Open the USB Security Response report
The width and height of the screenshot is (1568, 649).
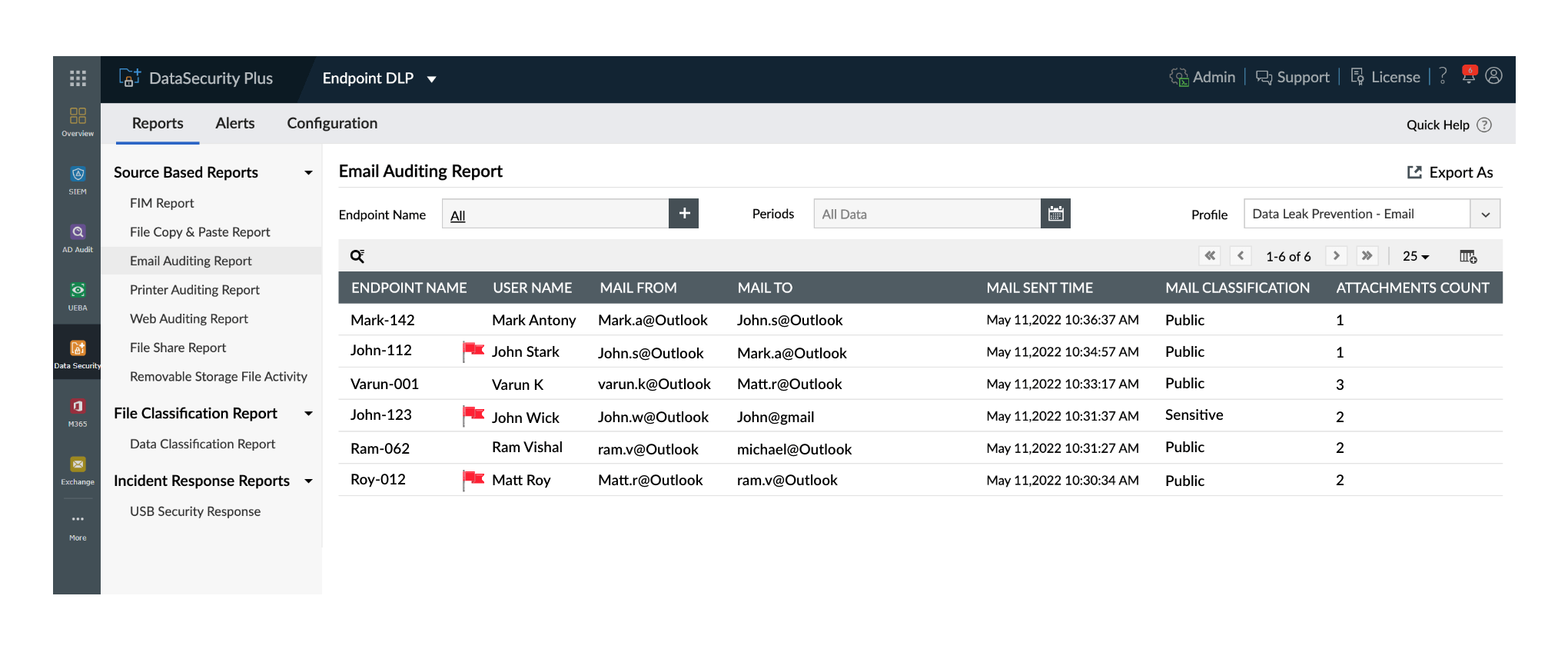pos(195,511)
